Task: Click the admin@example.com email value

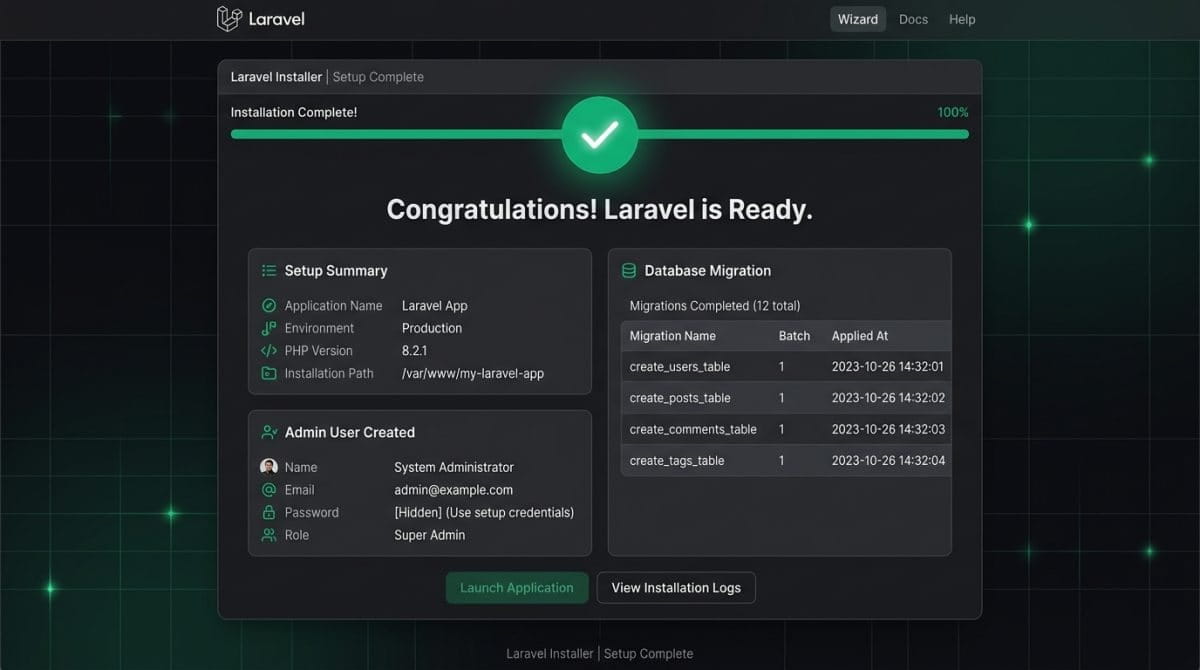Action: click(453, 490)
